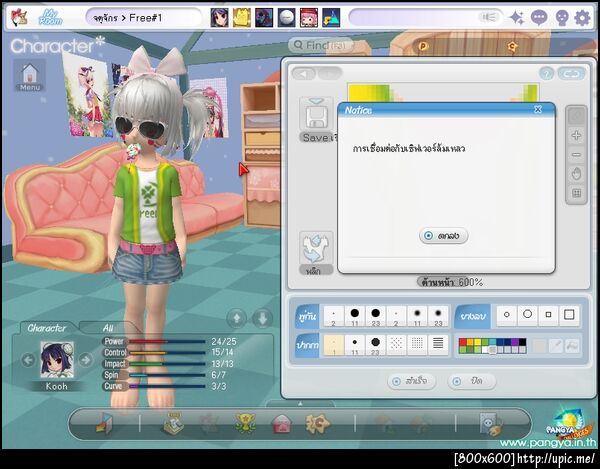
Task: Click the ปิด close button at panel bottom
Action: click(x=471, y=381)
